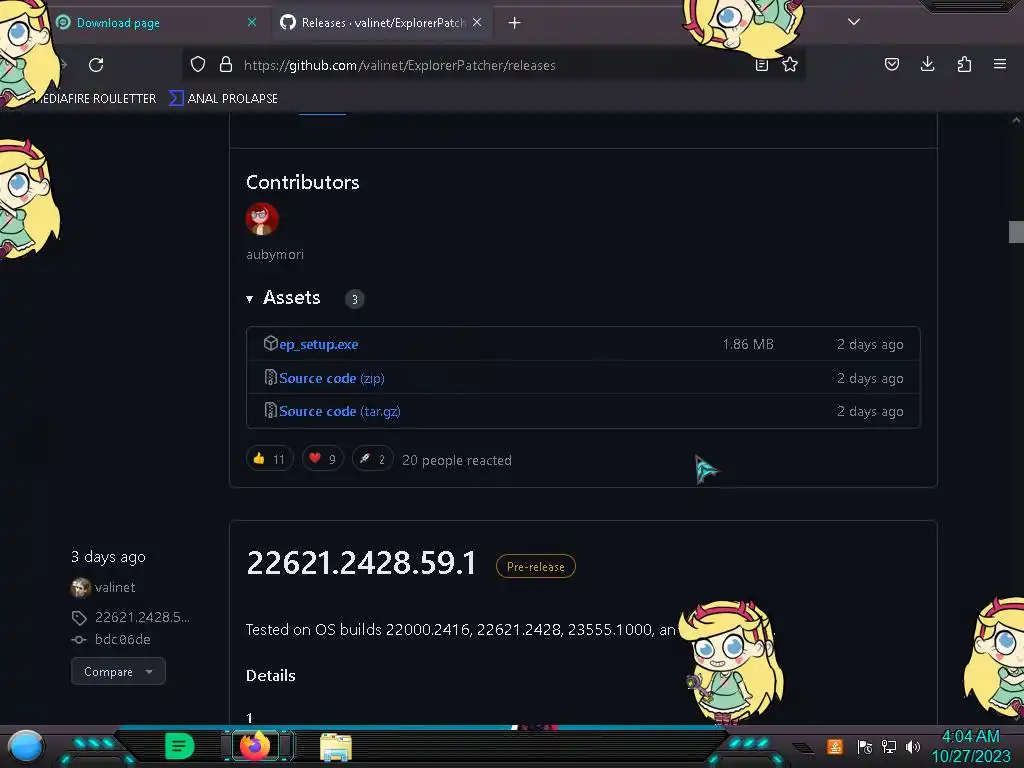Click the aubymori contributor name
The height and width of the screenshot is (768, 1024).
[x=275, y=255]
